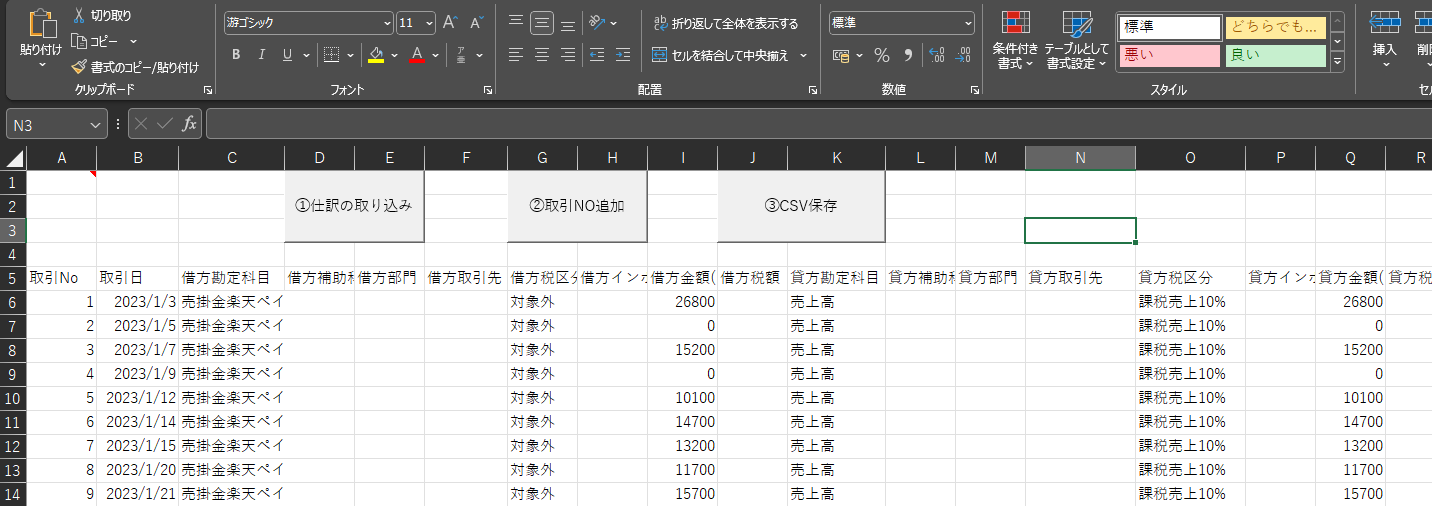Viewport: 1432px width, 506px height.
Task: Apply the yellow fill color bucket
Action: pos(376,55)
